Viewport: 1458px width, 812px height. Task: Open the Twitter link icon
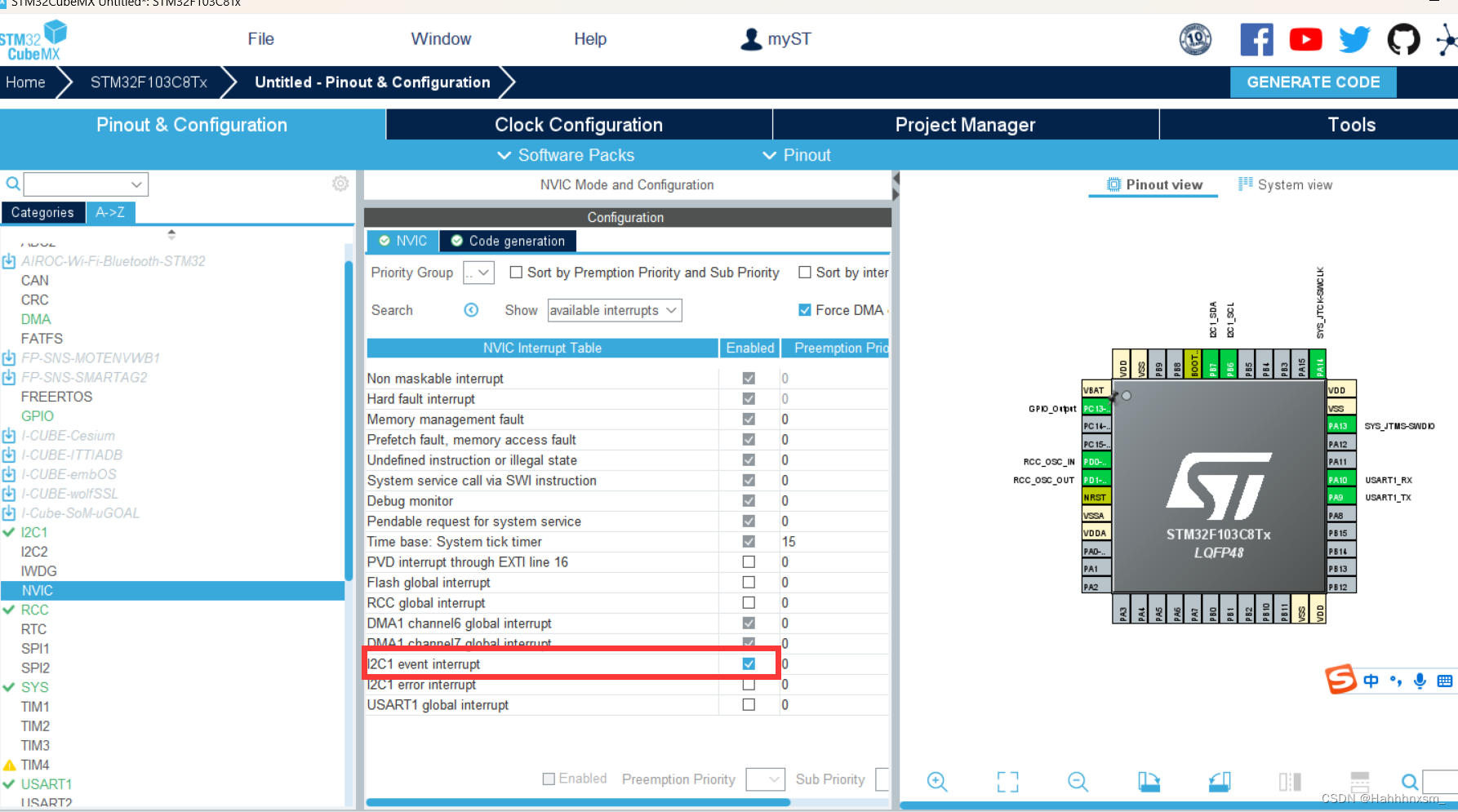pyautogui.click(x=1354, y=39)
